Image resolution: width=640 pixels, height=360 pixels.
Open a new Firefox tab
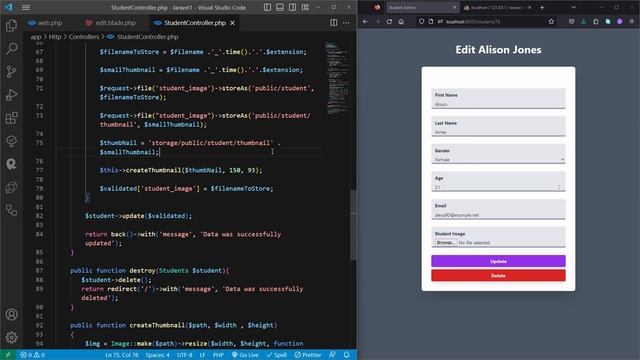point(542,7)
